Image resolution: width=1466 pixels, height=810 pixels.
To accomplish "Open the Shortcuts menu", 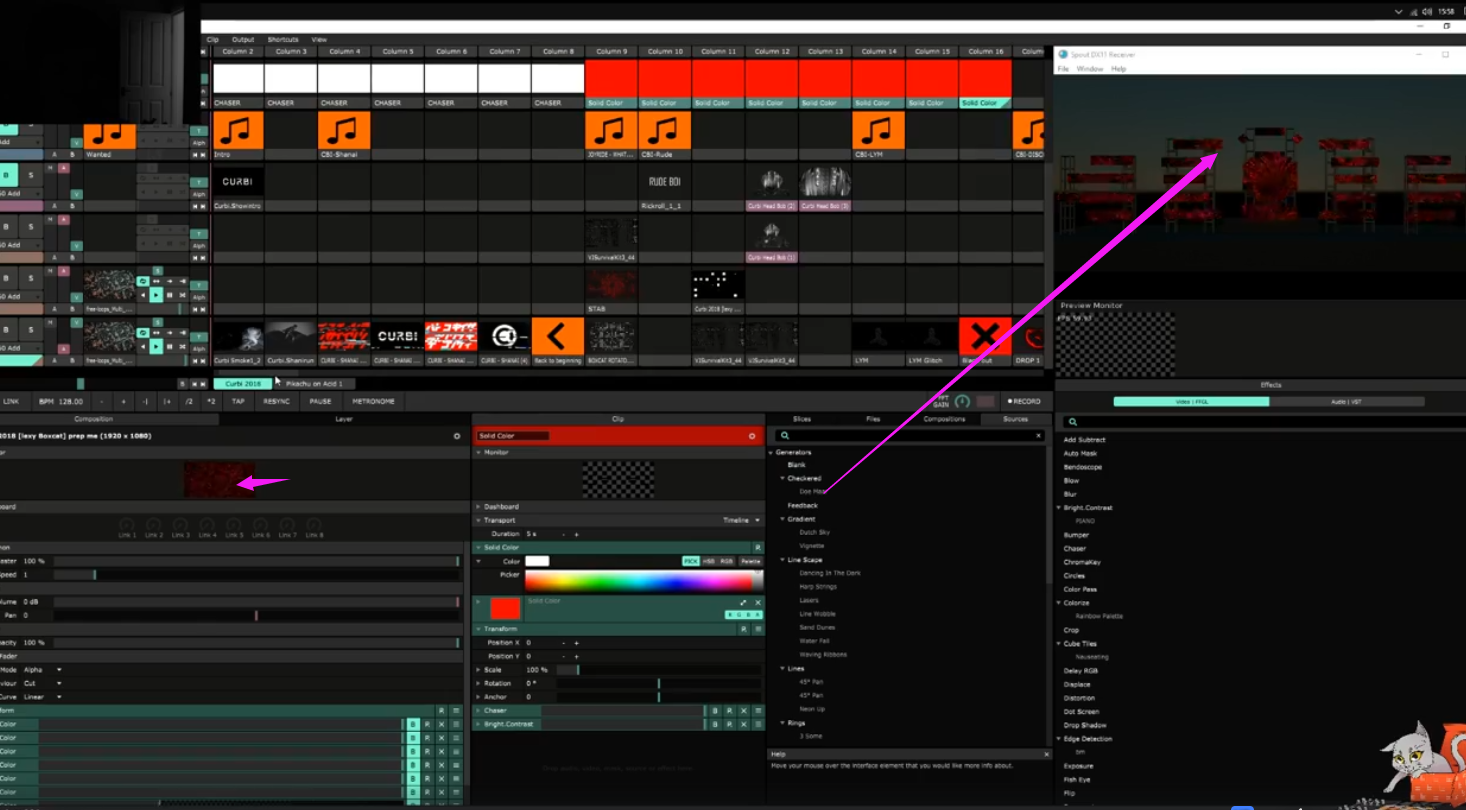I will coord(283,40).
